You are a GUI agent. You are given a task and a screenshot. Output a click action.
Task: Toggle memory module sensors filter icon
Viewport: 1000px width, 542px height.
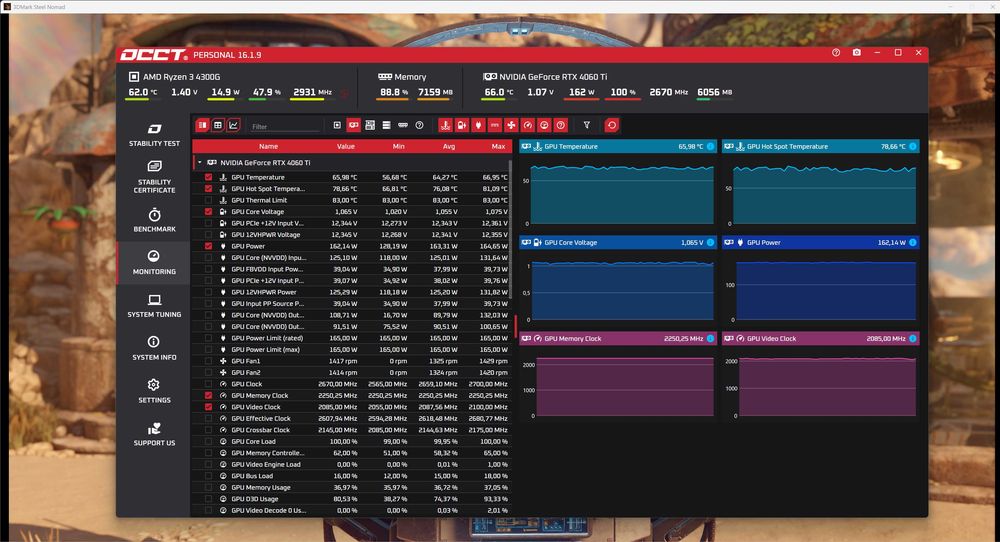tap(403, 125)
